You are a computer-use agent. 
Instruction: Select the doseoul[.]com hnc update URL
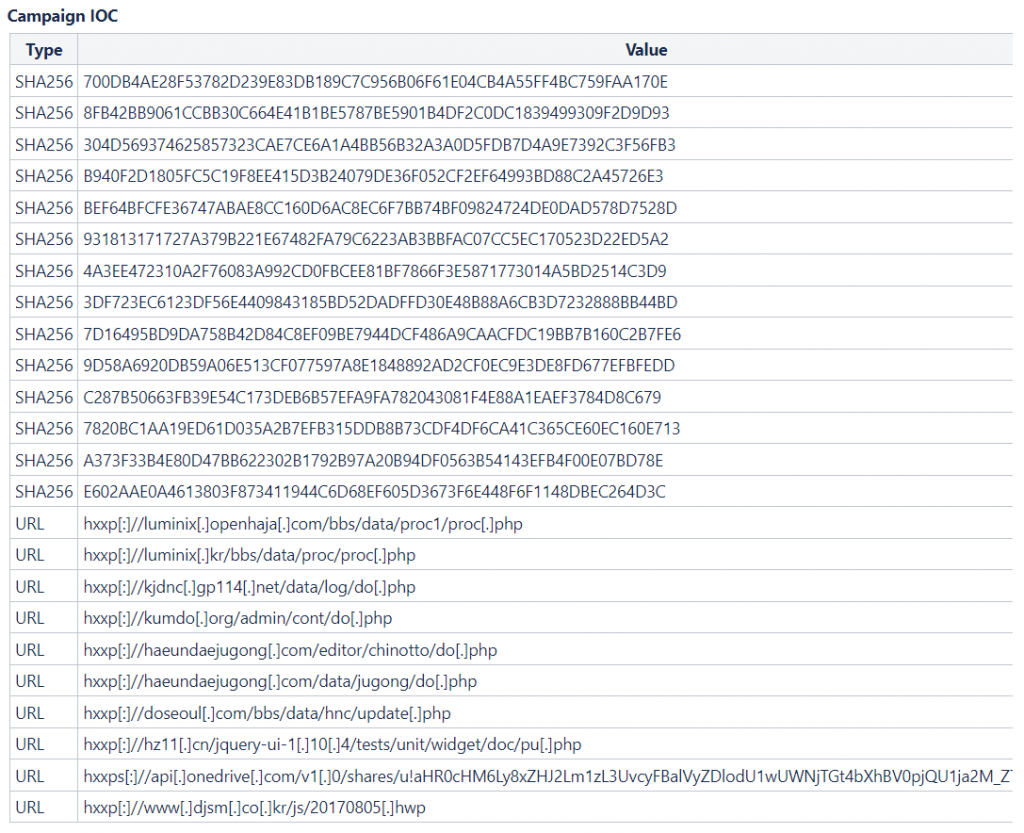(x=268, y=713)
